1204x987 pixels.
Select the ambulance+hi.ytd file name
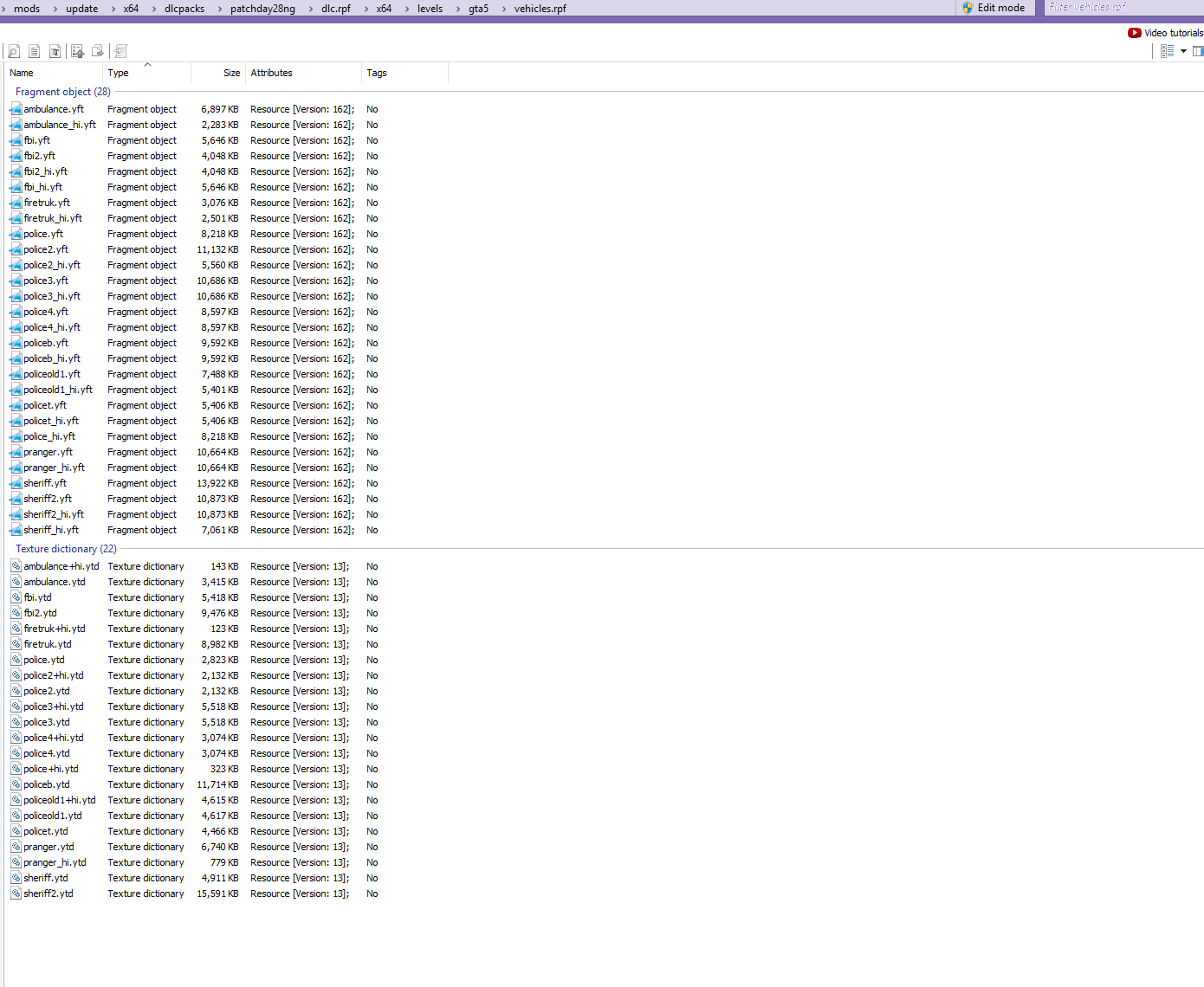point(61,566)
